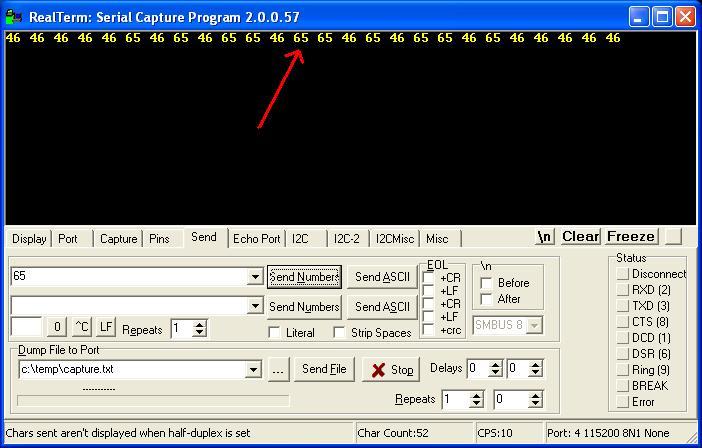Expand the first send text dropdown containing 65
This screenshot has width=702, height=448.
pos(255,277)
